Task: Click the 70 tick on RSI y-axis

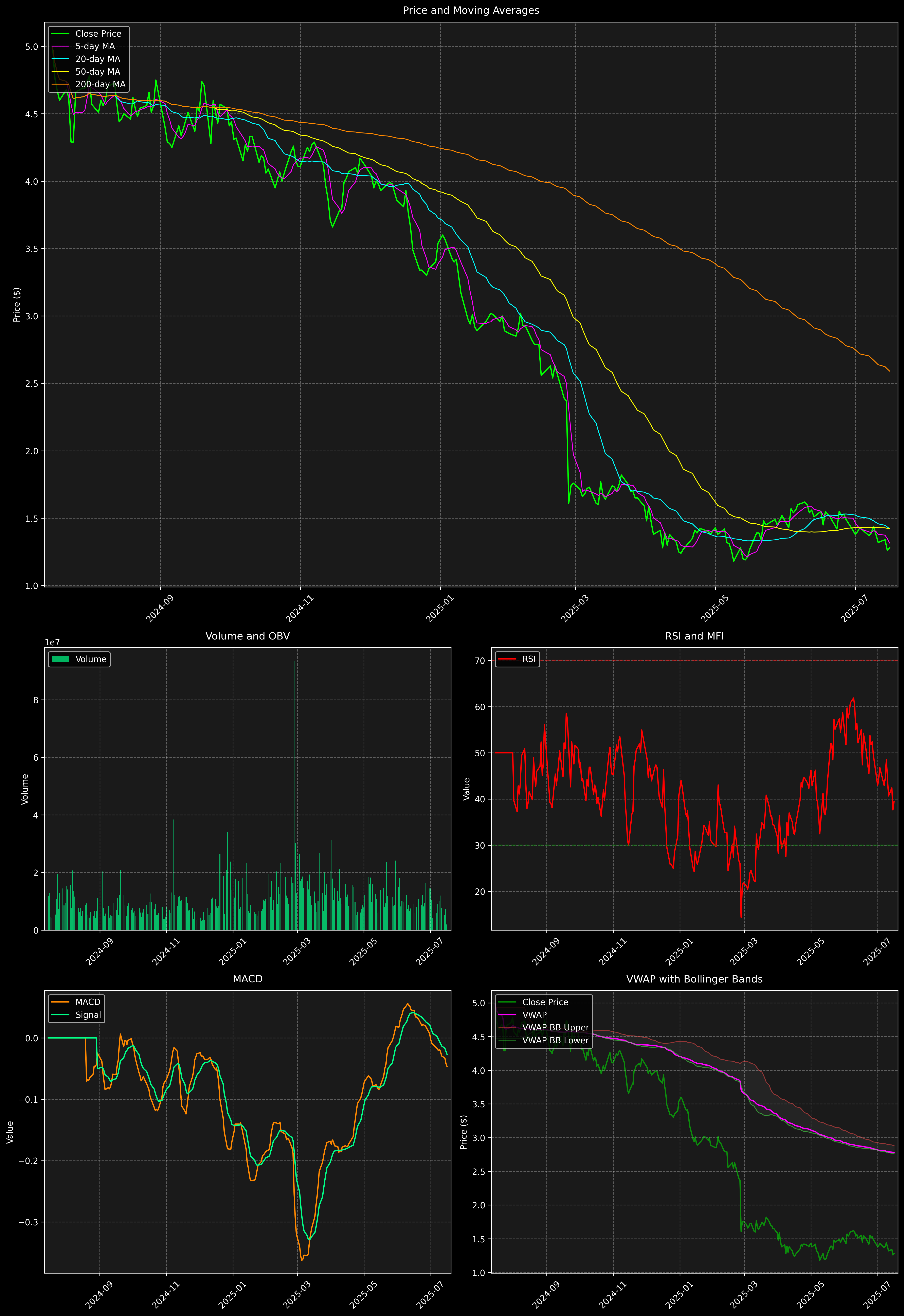Action: pyautogui.click(x=480, y=661)
